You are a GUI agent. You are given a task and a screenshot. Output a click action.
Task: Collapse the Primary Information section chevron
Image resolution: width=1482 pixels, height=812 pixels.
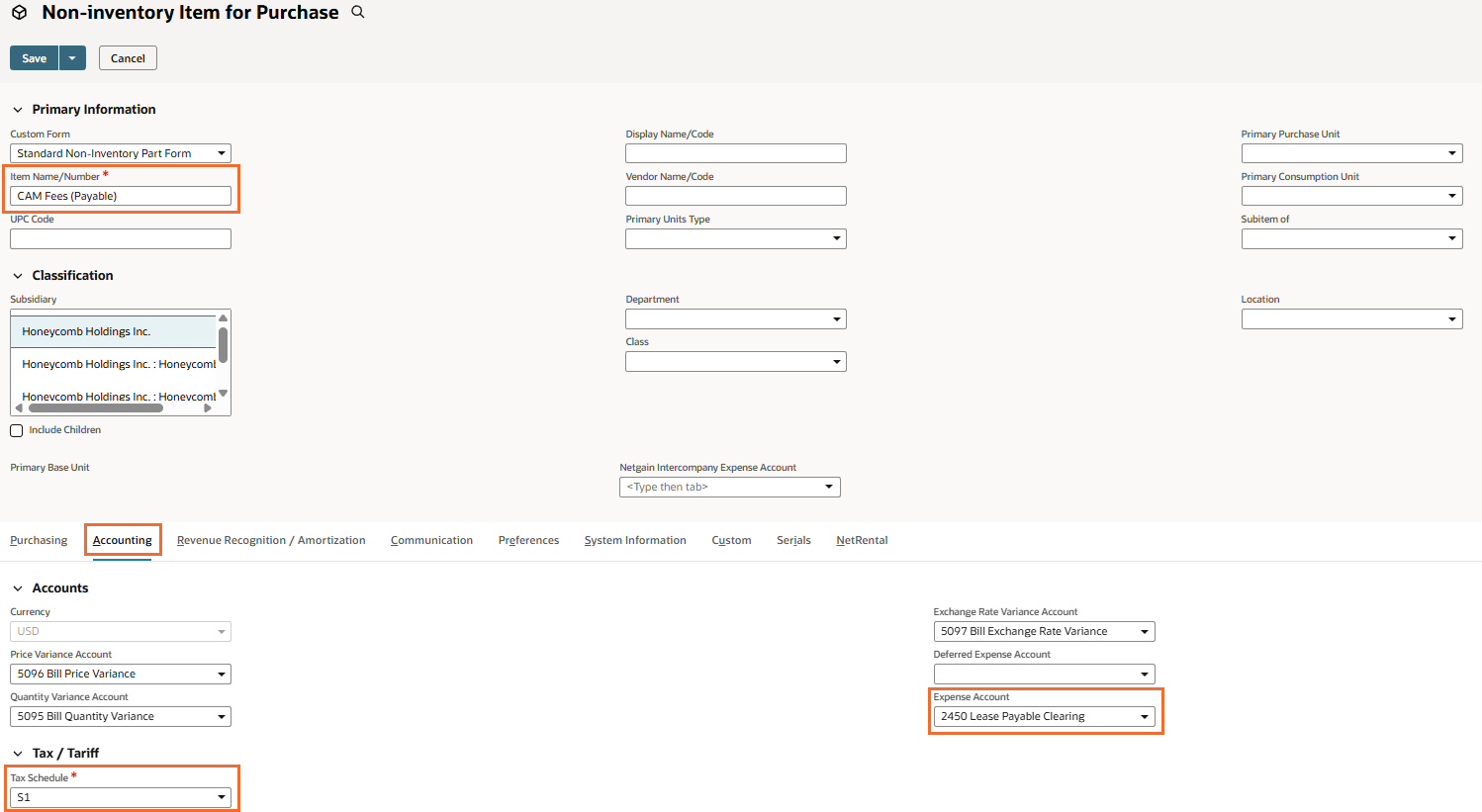[x=18, y=110]
